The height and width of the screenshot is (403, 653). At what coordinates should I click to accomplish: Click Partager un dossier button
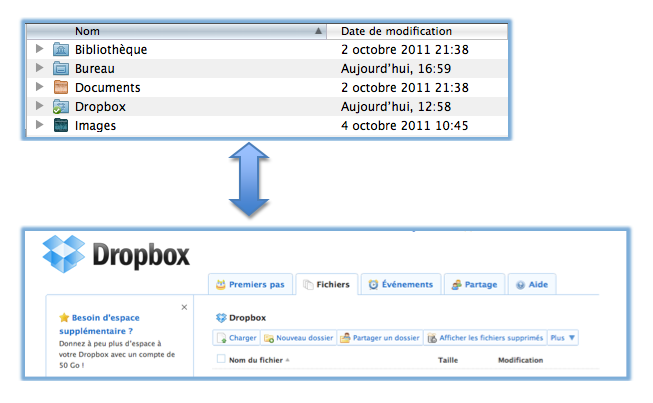(380, 338)
